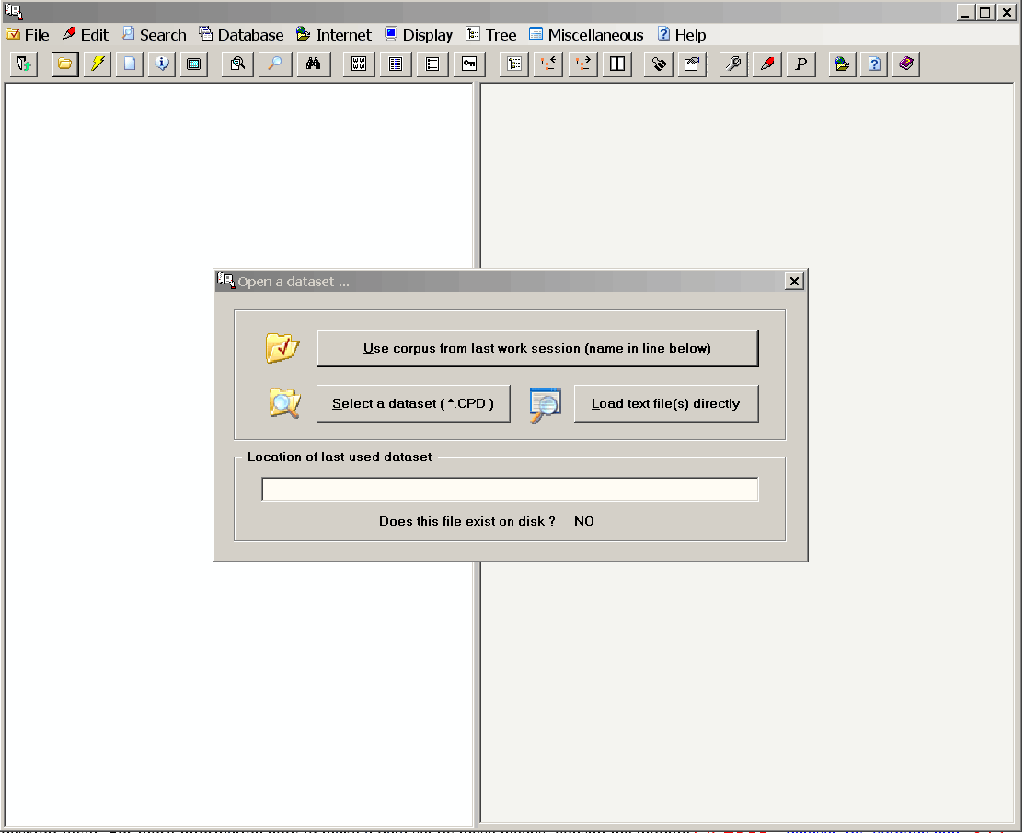
Task: Click the last used dataset location field
Action: click(x=509, y=489)
